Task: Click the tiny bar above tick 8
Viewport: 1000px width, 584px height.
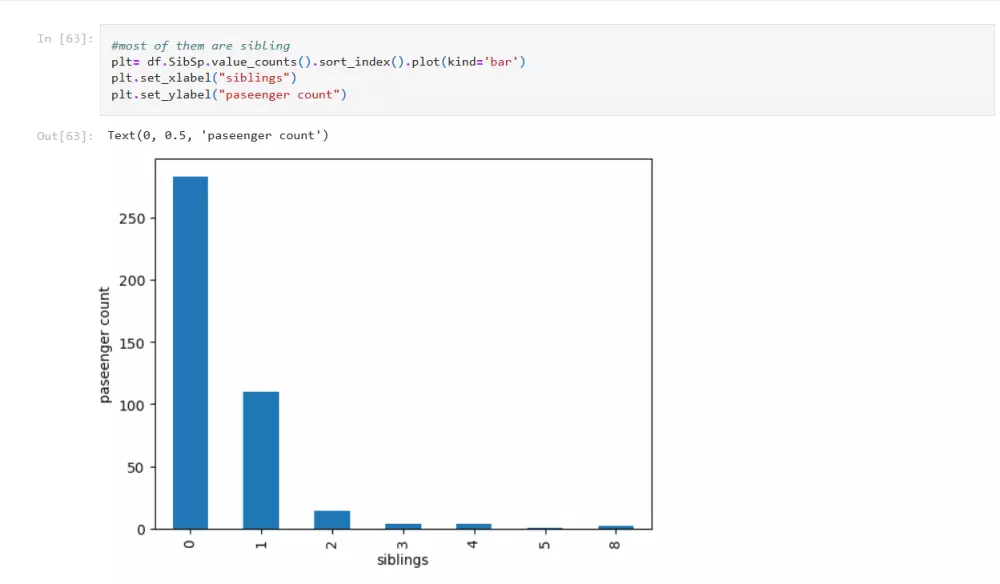Action: 614,525
